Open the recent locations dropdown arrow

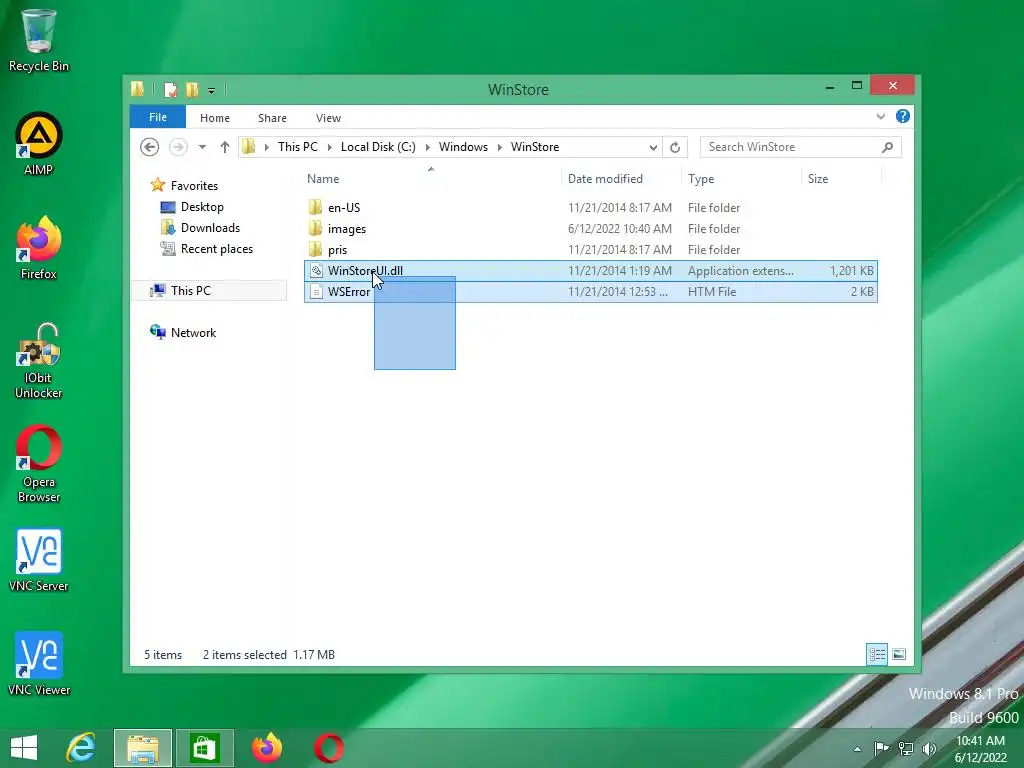[x=202, y=147]
